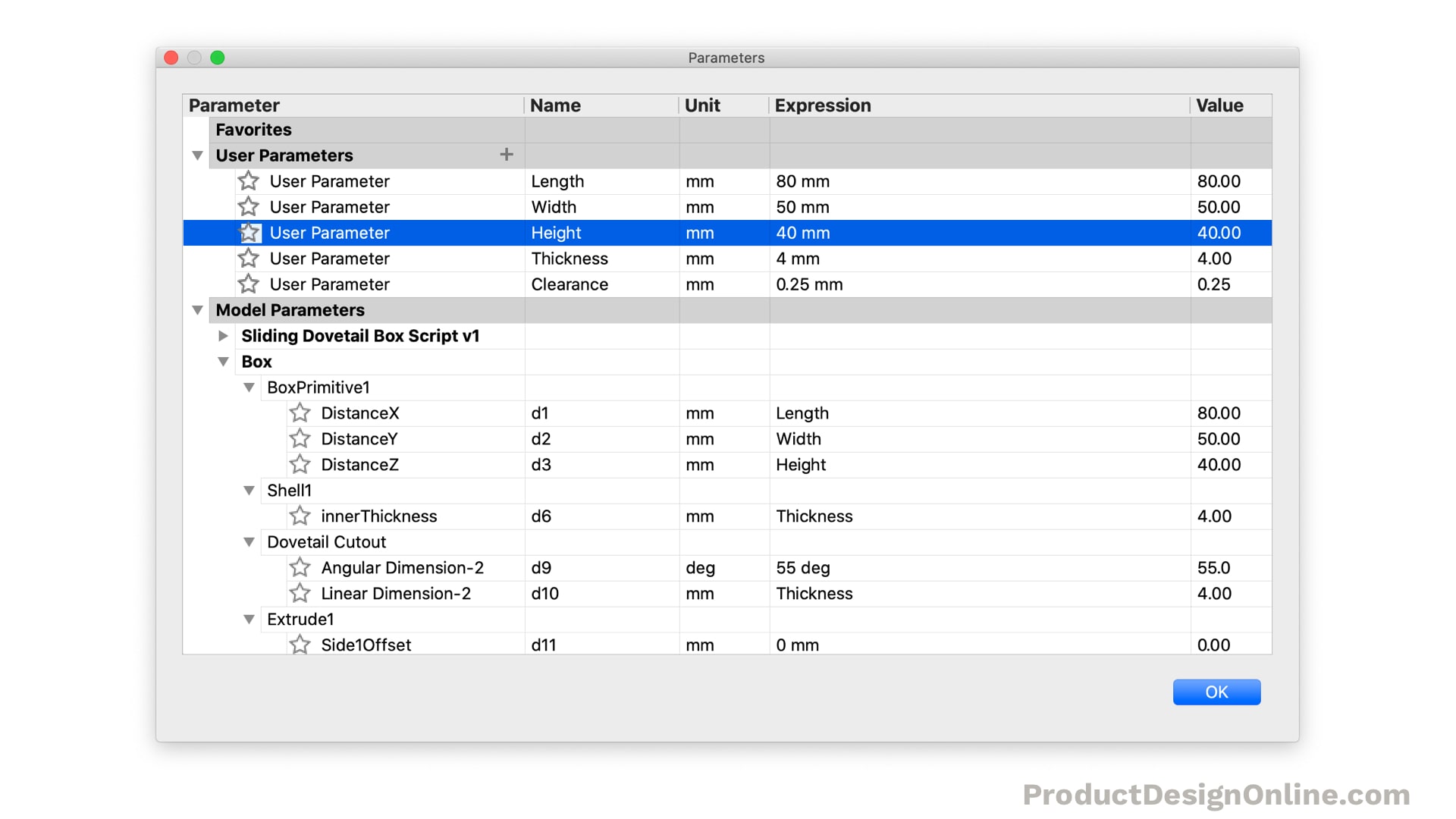The image size is (1456, 819).
Task: Edit the 0.25 mm expression
Action: (980, 284)
